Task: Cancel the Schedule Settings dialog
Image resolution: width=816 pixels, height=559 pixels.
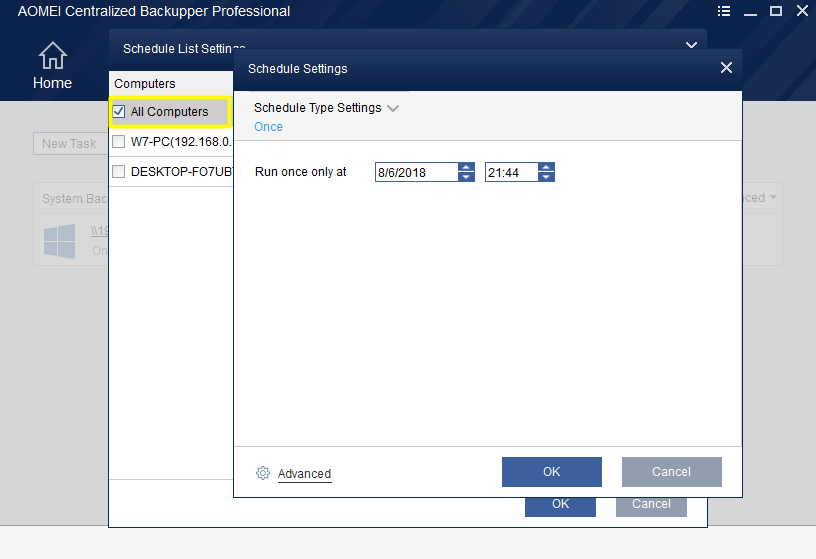Action: tap(671, 472)
